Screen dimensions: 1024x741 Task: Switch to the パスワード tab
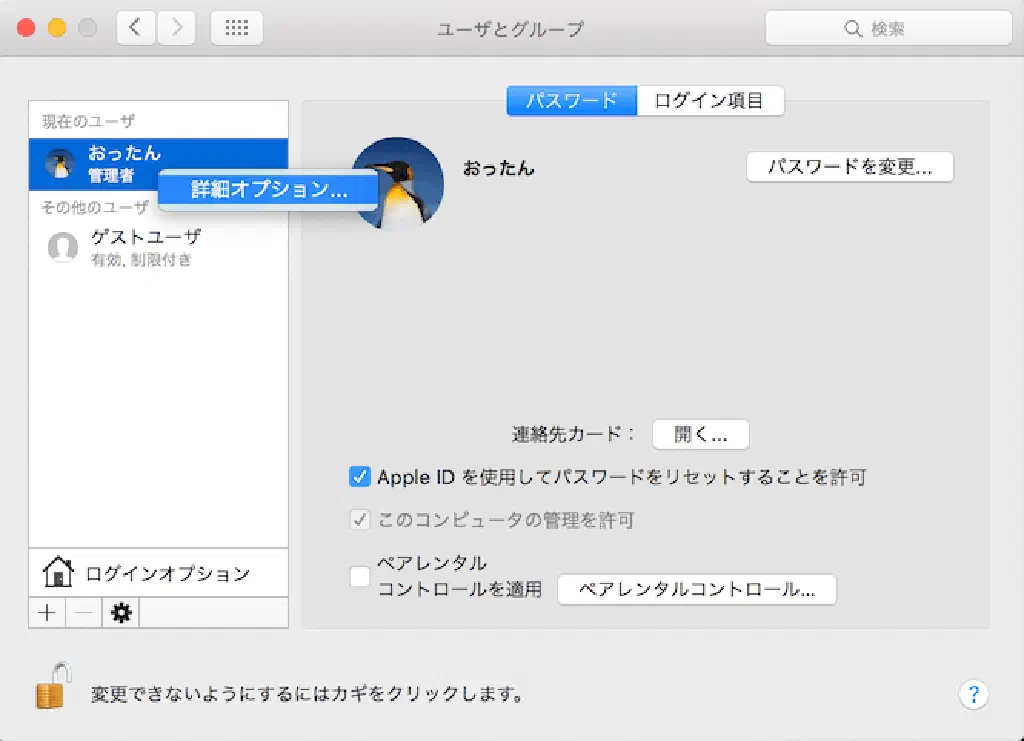point(571,101)
